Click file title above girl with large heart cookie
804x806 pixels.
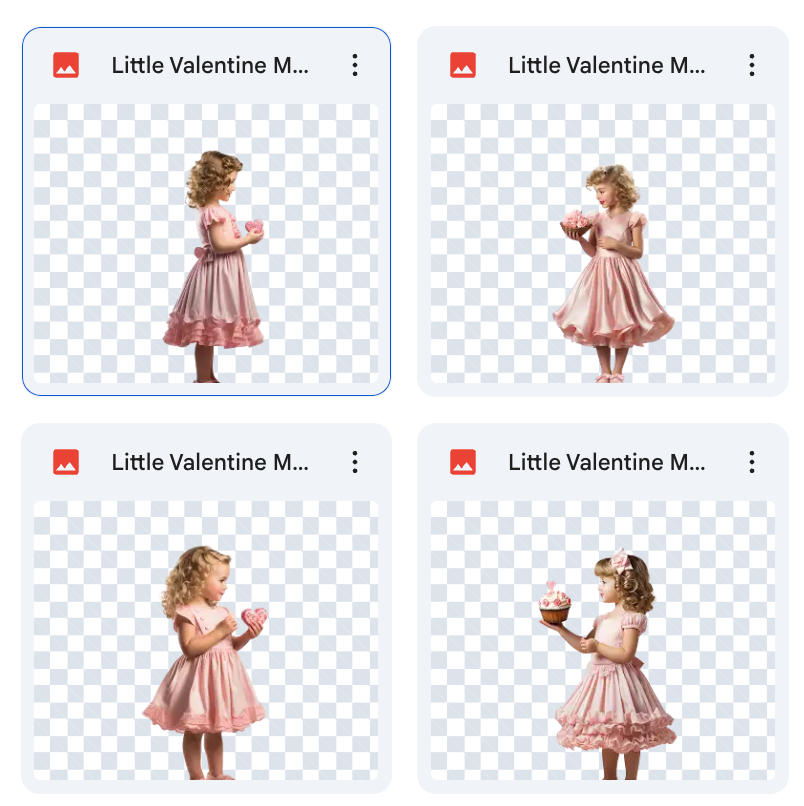[210, 462]
